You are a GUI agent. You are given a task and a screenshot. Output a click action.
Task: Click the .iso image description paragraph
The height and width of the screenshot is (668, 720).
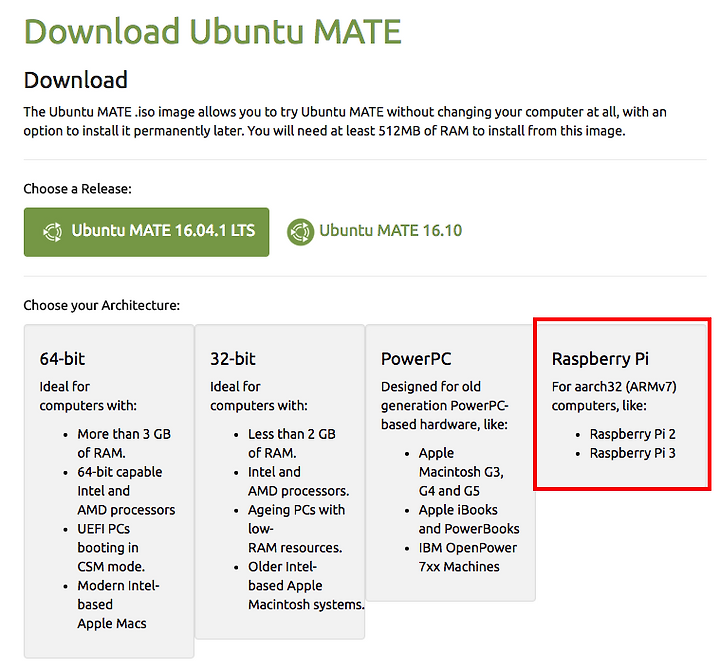(x=345, y=121)
